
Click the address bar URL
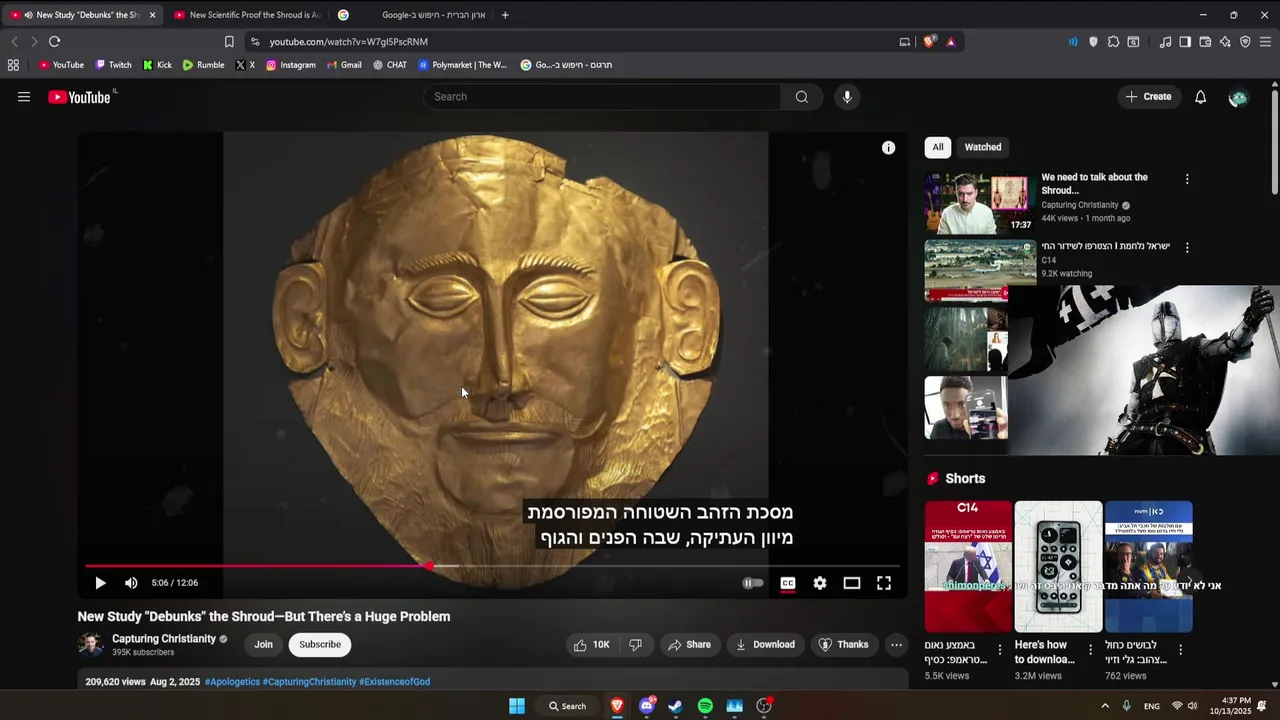[x=349, y=42]
